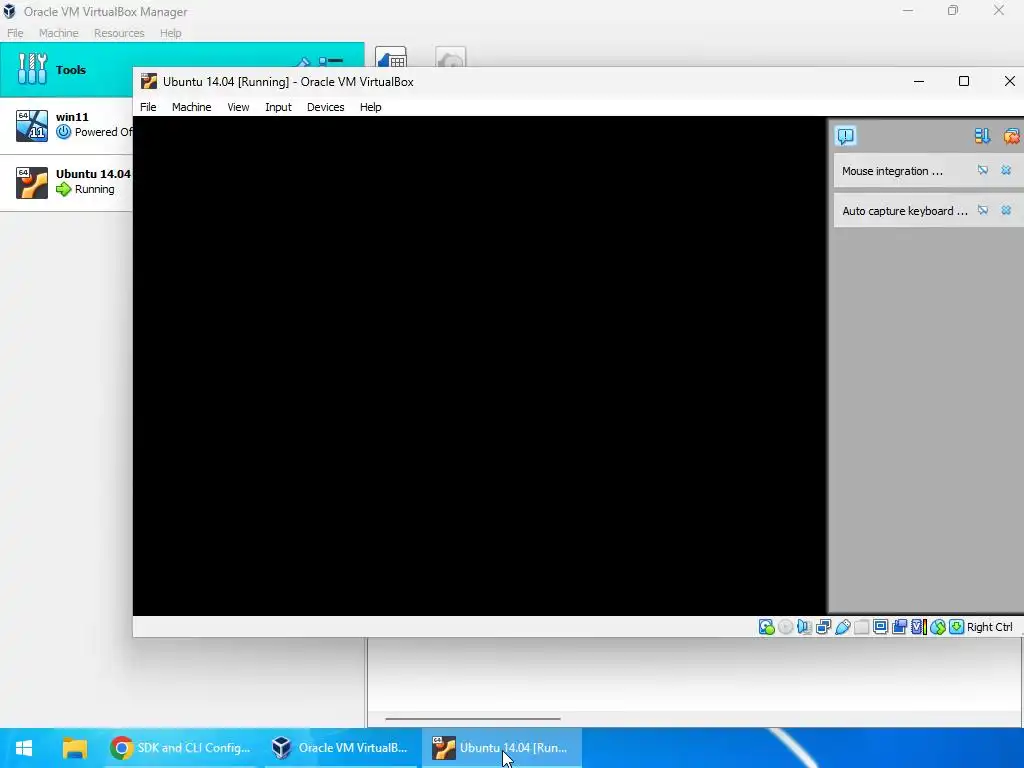This screenshot has width=1024, height=768.
Task: Click the Ubuntu VM window title bar icon
Action: pos(149,81)
